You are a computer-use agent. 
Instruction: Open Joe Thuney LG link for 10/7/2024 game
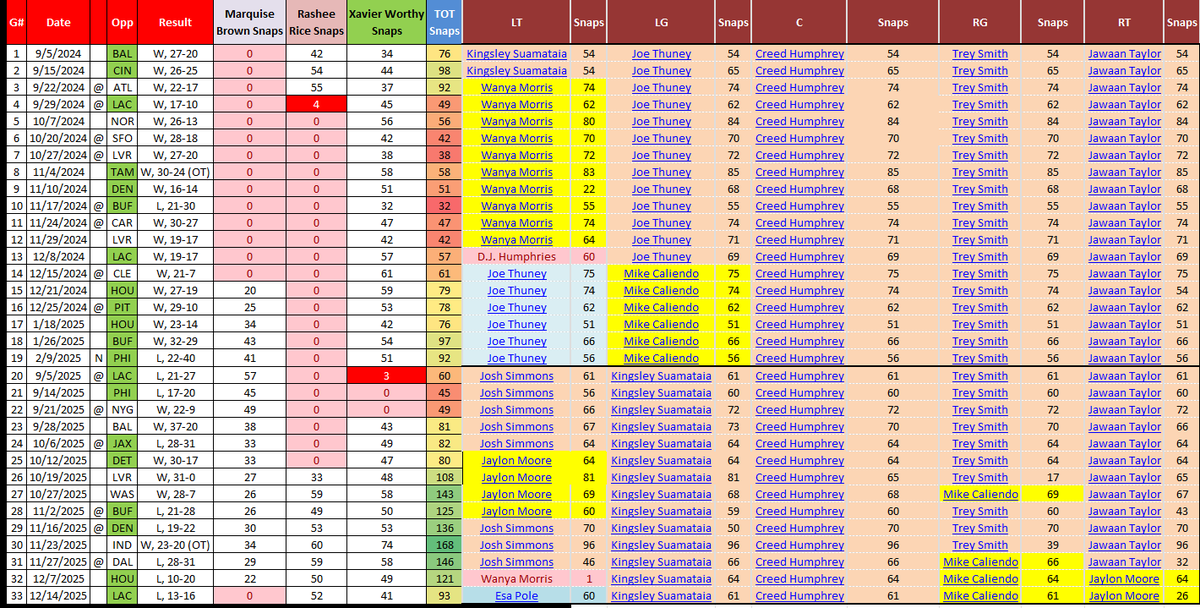[661, 122]
